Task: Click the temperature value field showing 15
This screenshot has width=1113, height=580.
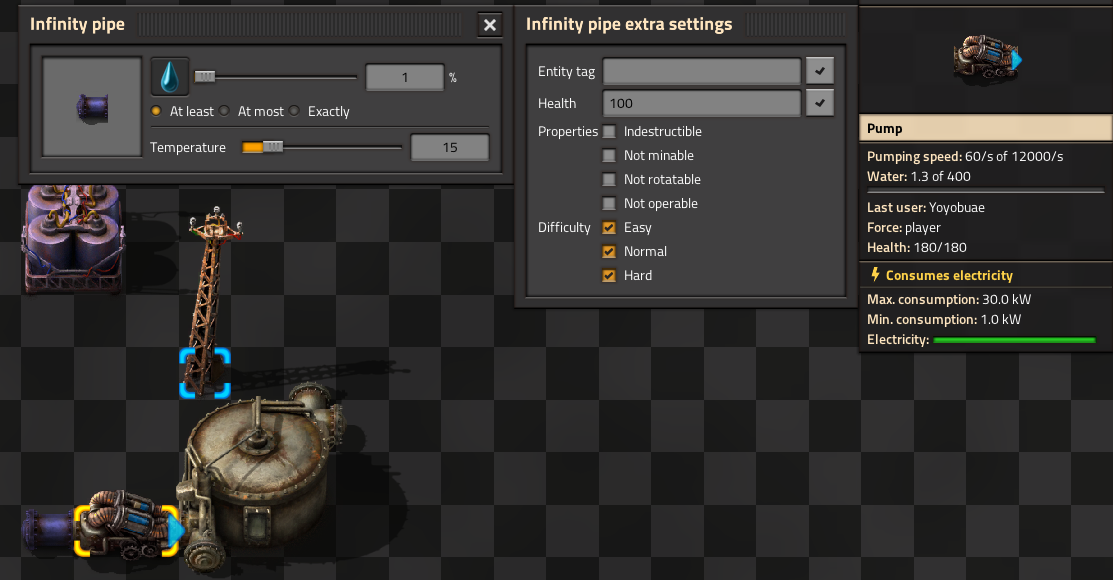Action: (449, 148)
